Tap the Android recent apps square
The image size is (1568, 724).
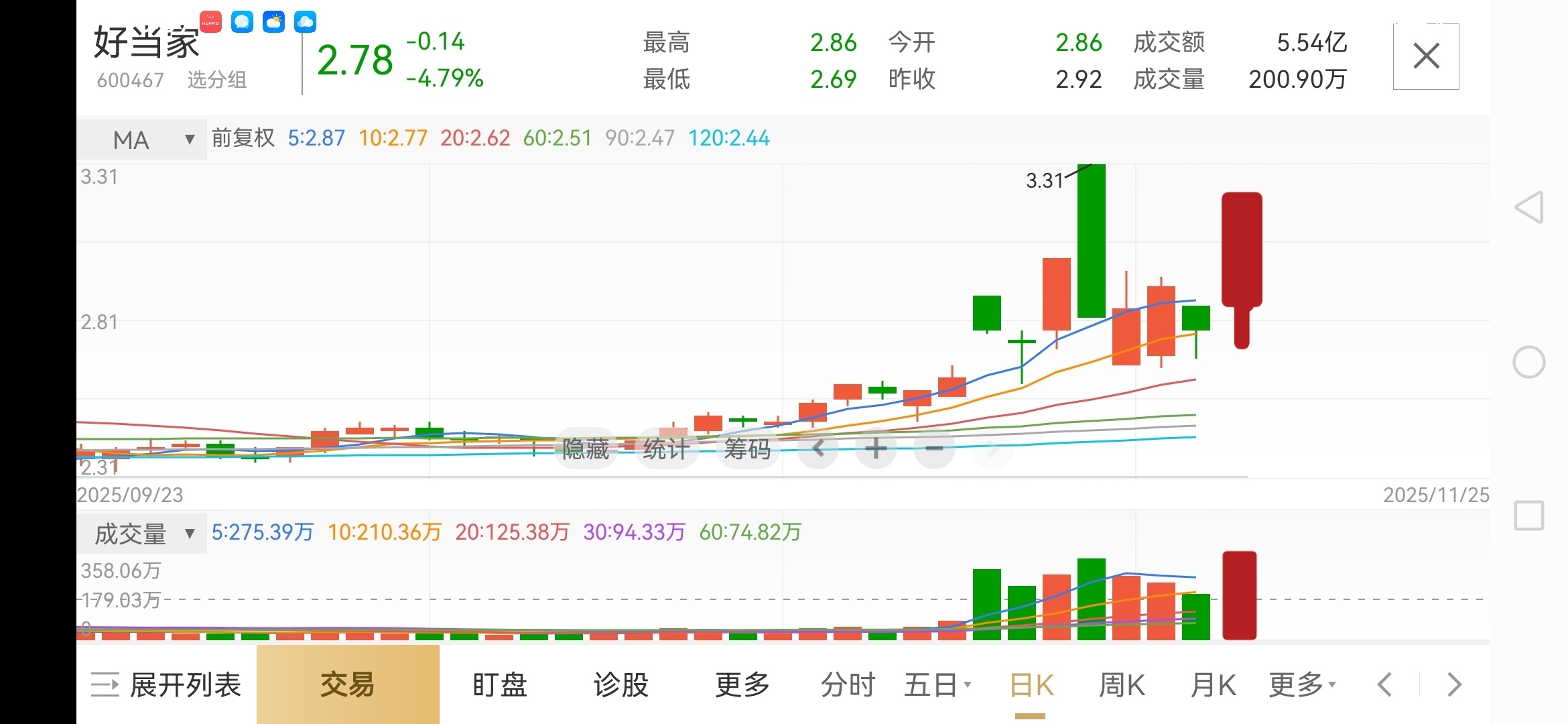click(x=1529, y=516)
